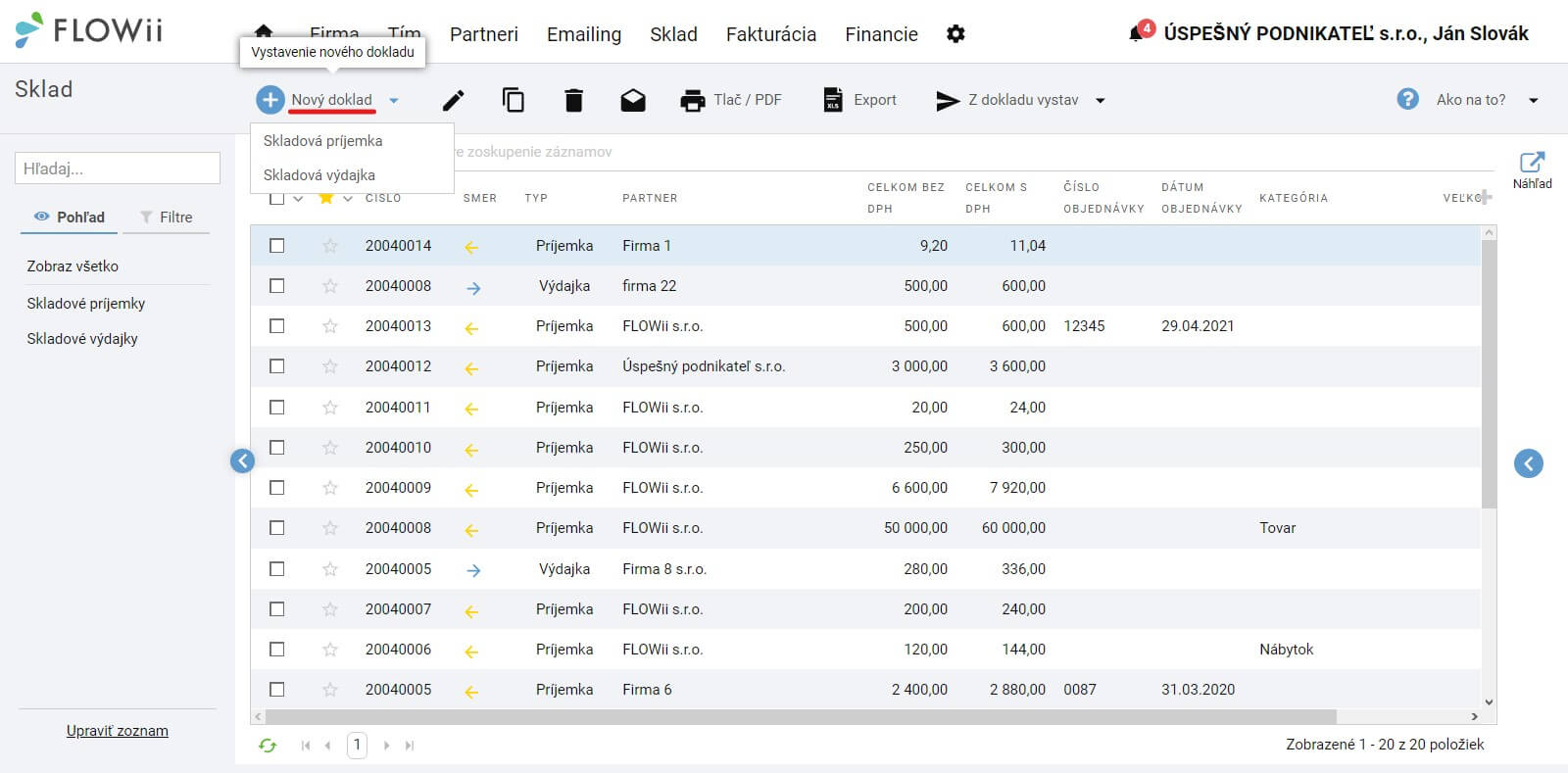Click the vertical scrollbar thumb
Screen dimensions: 1568x773
click(1489, 373)
